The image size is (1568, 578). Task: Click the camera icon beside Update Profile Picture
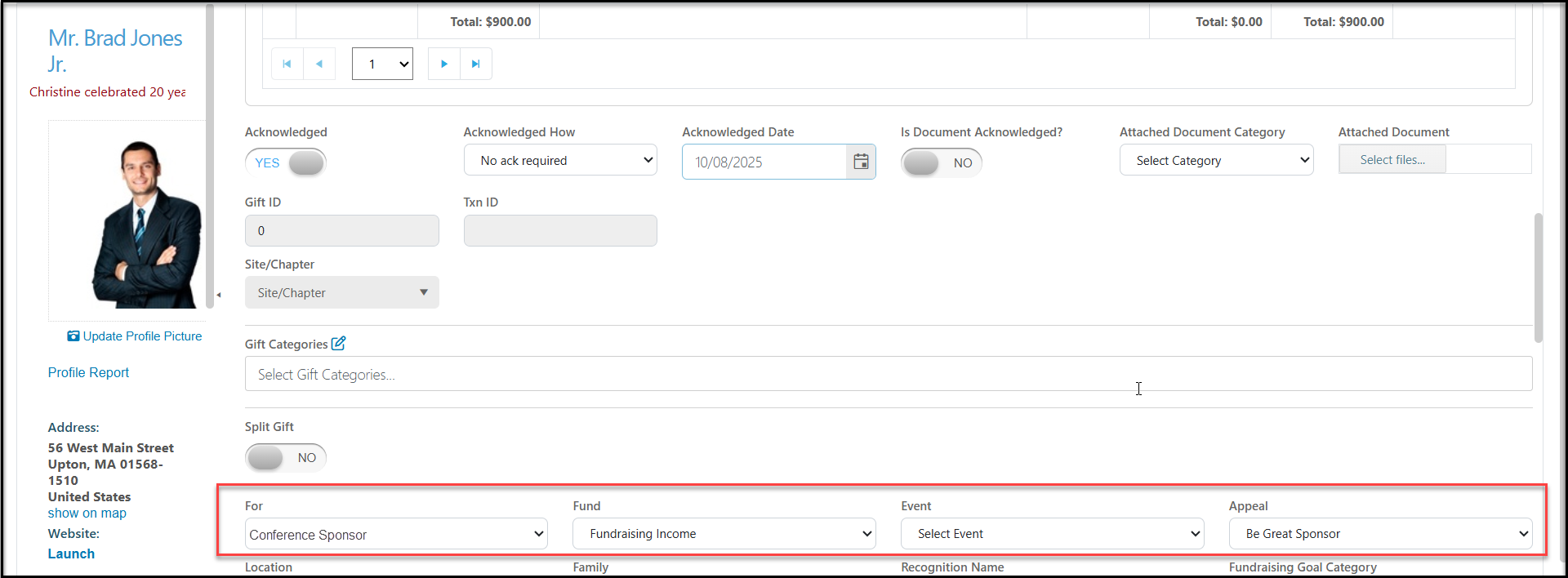point(73,336)
